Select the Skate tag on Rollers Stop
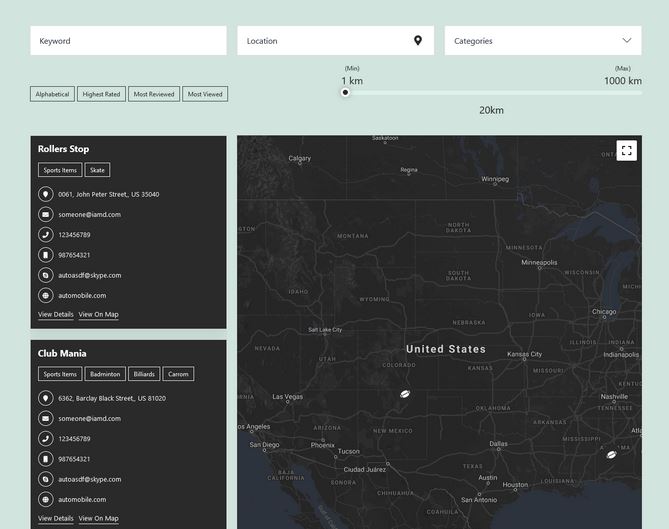Screen dimensions: 669x529 coord(97,170)
